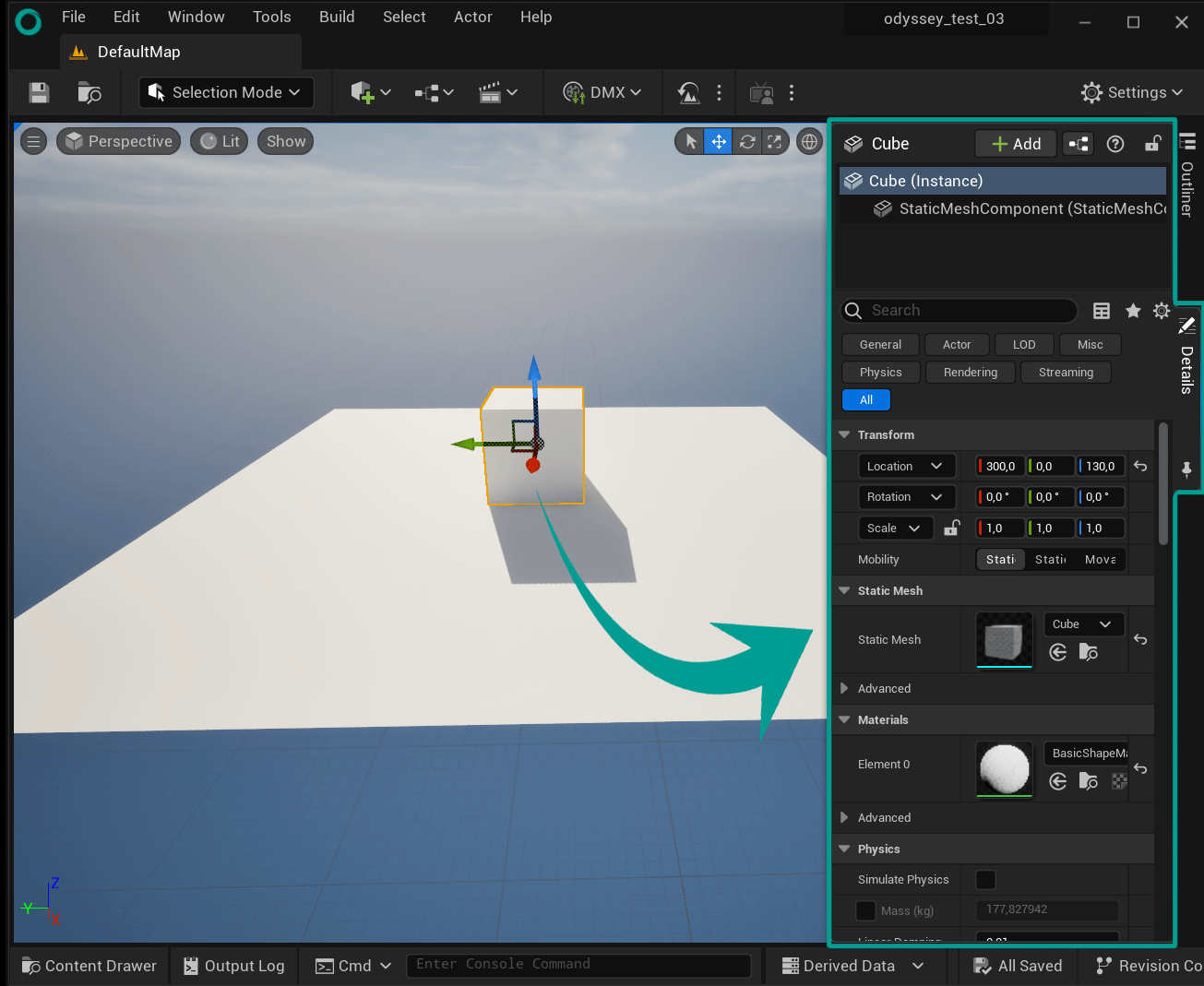Open the quick add actor cube-plus icon
1204x986 pixels.
tap(363, 92)
